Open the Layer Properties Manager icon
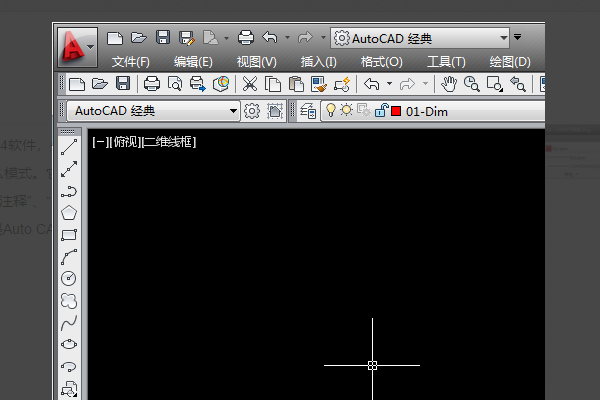The height and width of the screenshot is (400, 600). coord(307,111)
